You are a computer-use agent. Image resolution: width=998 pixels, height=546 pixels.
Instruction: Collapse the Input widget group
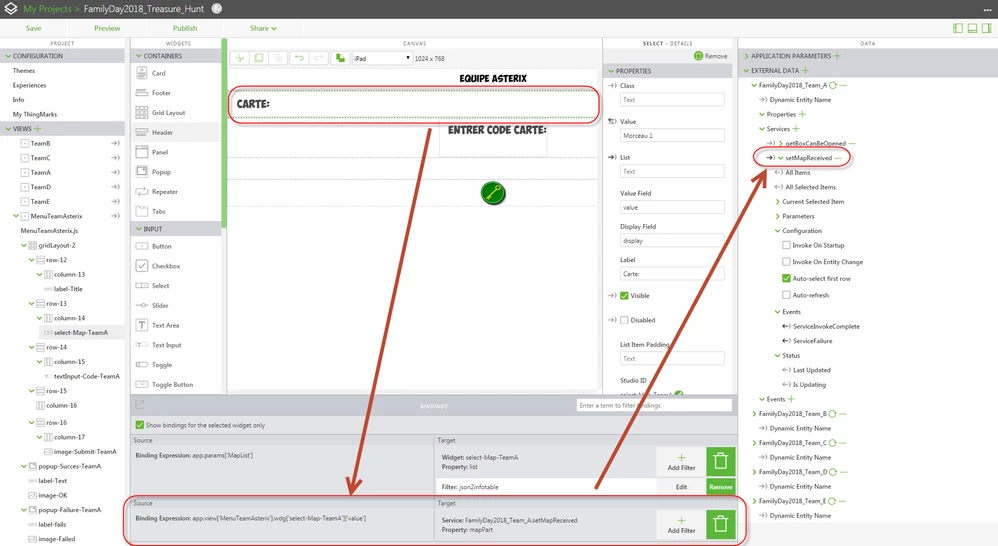[139, 229]
